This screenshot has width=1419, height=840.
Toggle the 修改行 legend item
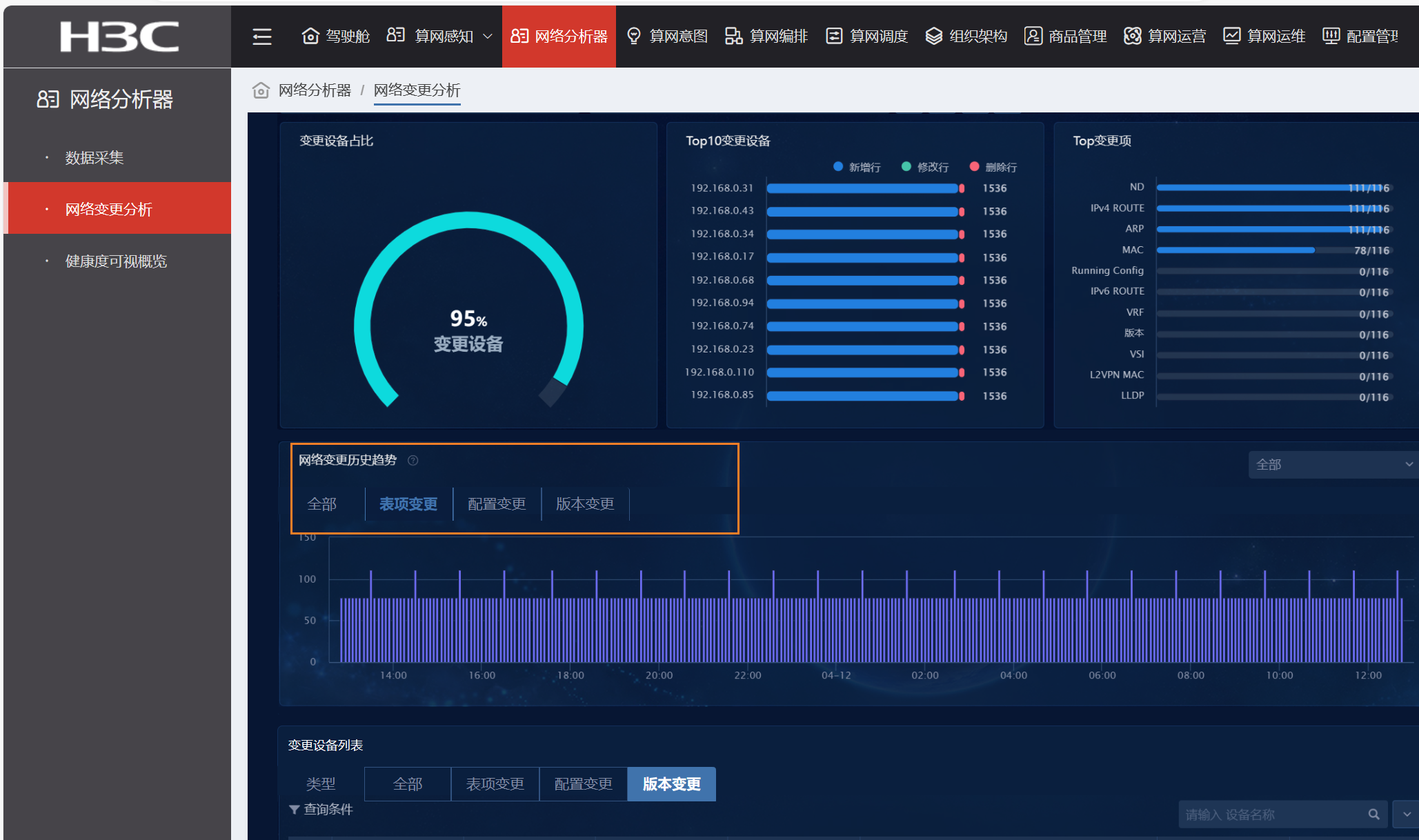pos(925,167)
